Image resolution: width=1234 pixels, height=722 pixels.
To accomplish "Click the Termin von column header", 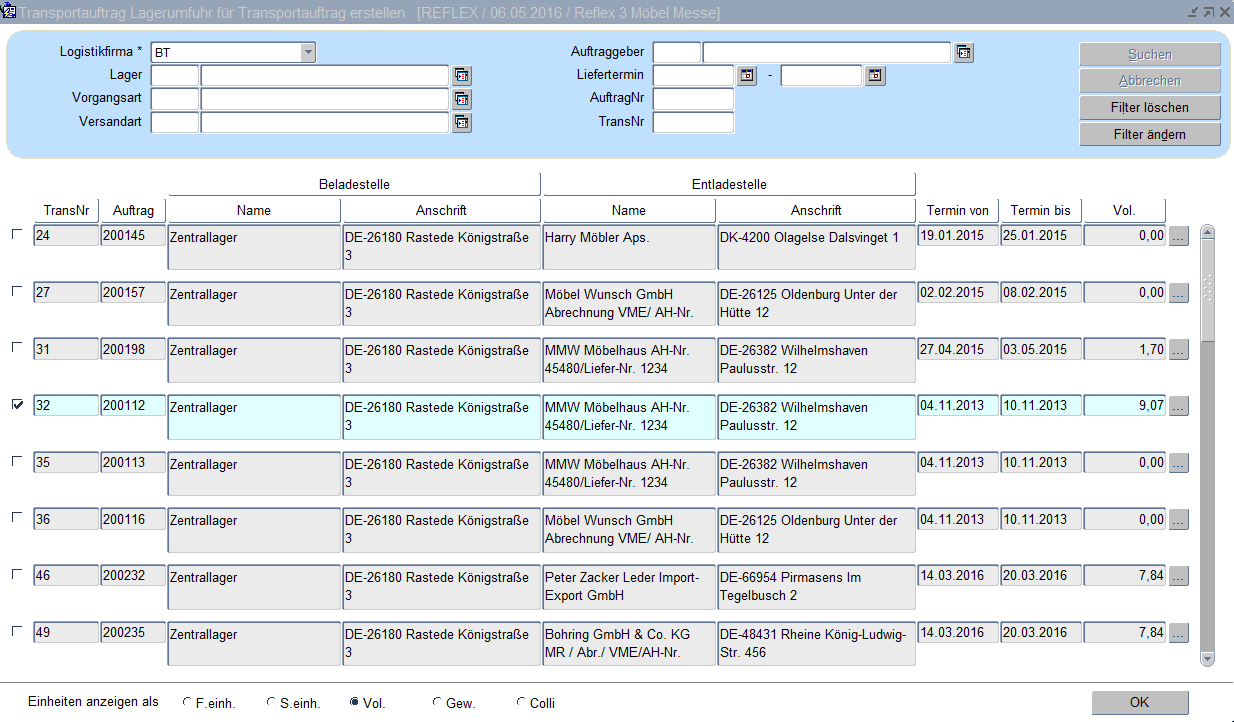I will [x=957, y=210].
